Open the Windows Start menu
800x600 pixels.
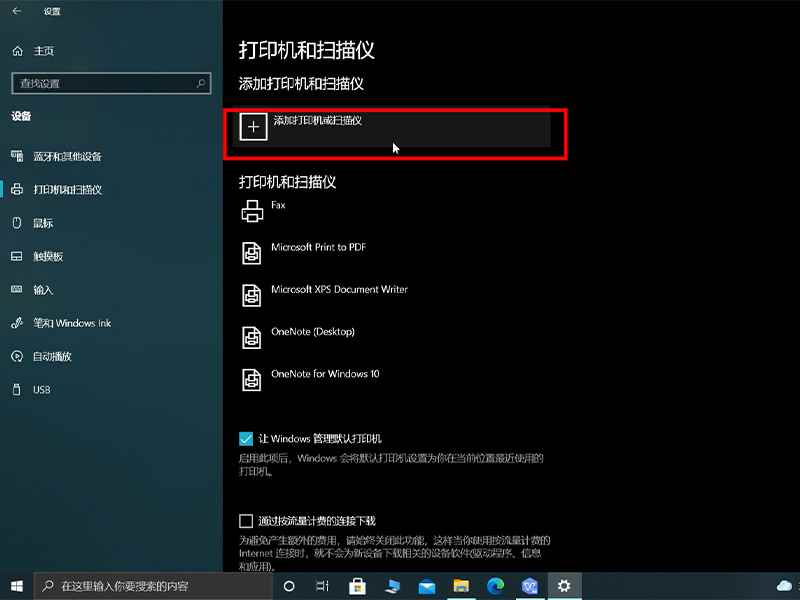click(17, 586)
